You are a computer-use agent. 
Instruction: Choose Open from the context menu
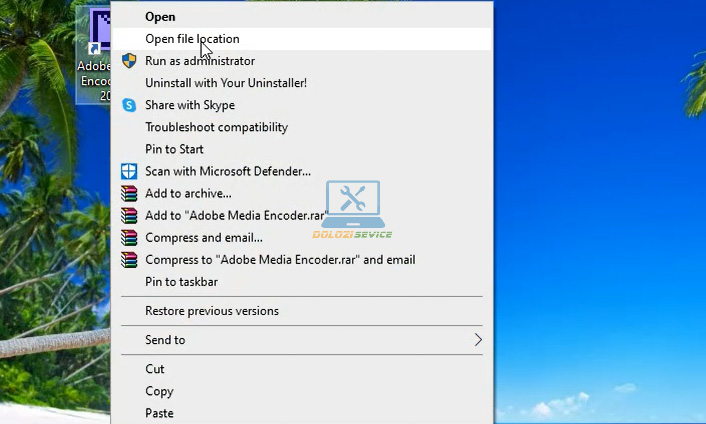tap(160, 17)
